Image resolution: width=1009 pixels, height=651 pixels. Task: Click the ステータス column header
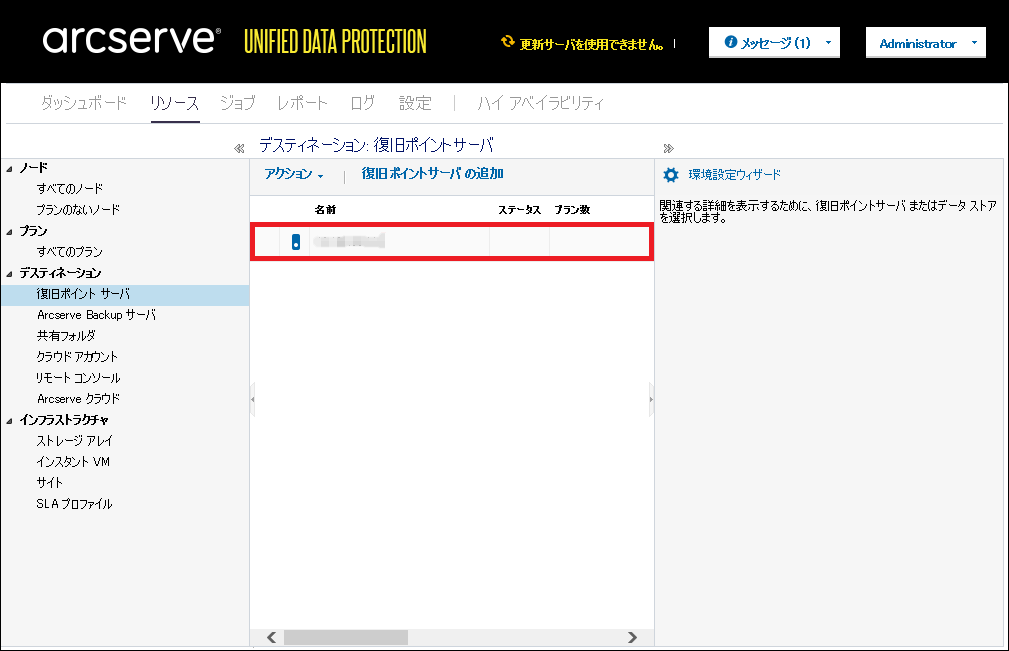(x=519, y=210)
